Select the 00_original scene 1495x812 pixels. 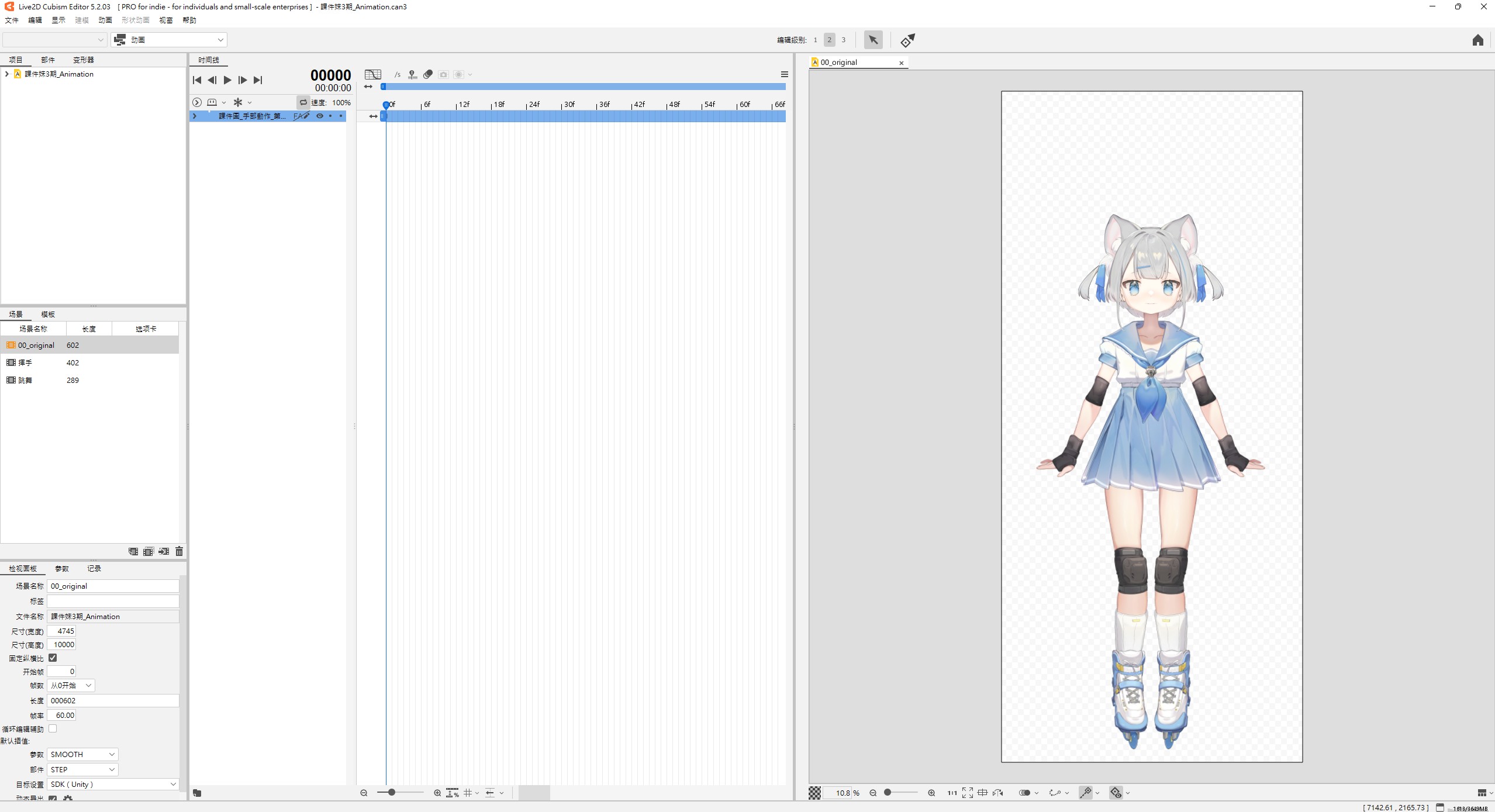click(89, 345)
